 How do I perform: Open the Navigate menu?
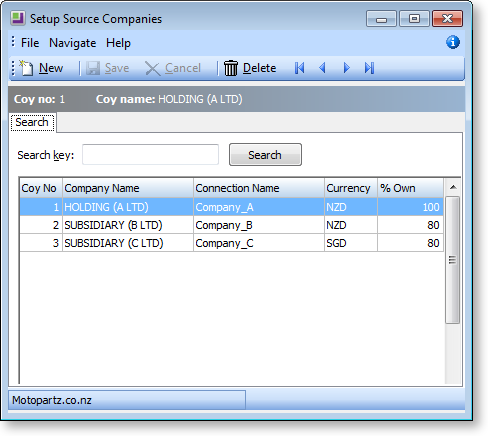[73, 43]
